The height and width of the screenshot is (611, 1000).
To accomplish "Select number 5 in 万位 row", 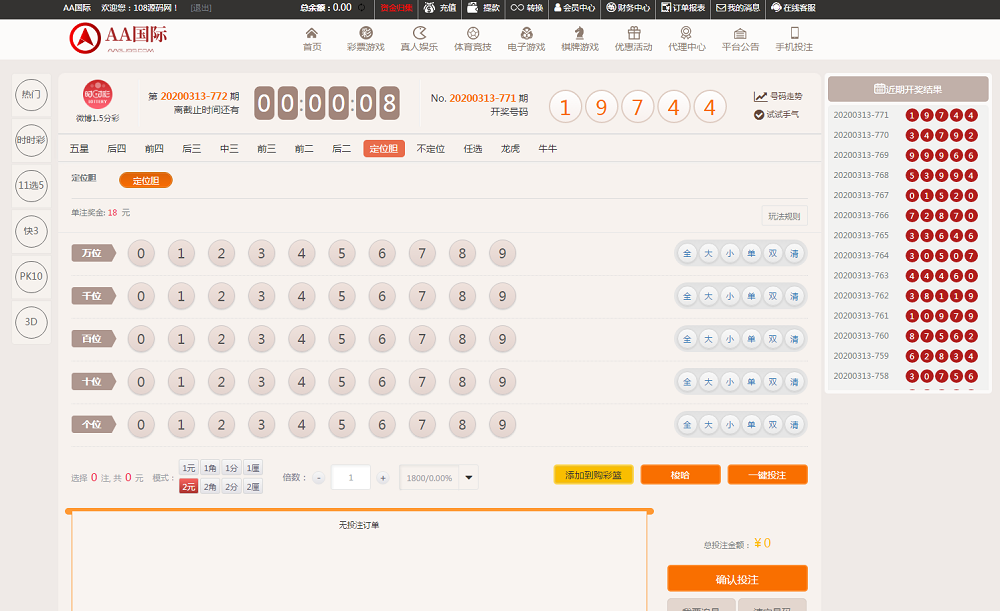I will click(342, 254).
